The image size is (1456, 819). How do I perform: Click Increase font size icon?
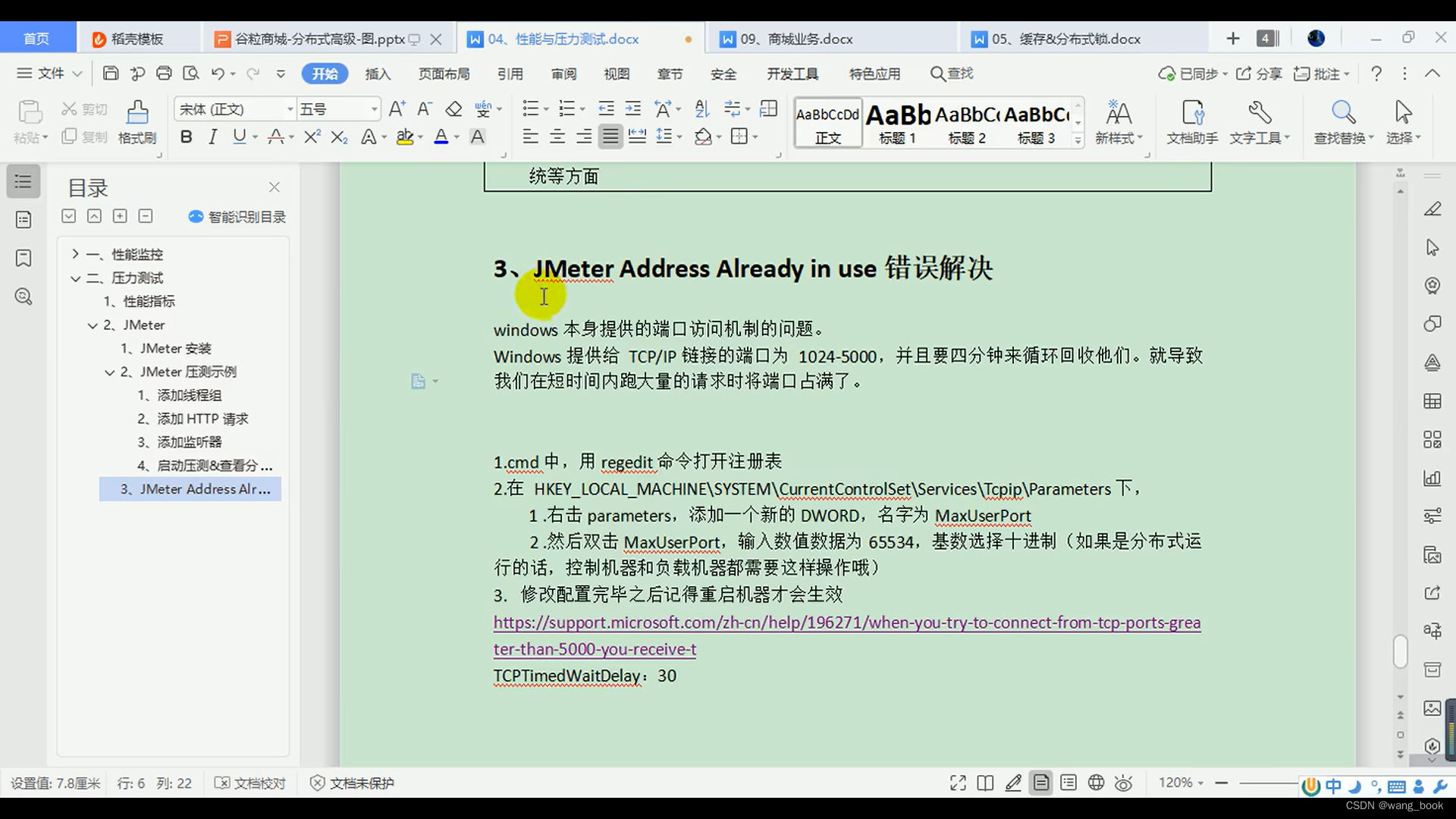coord(397,109)
